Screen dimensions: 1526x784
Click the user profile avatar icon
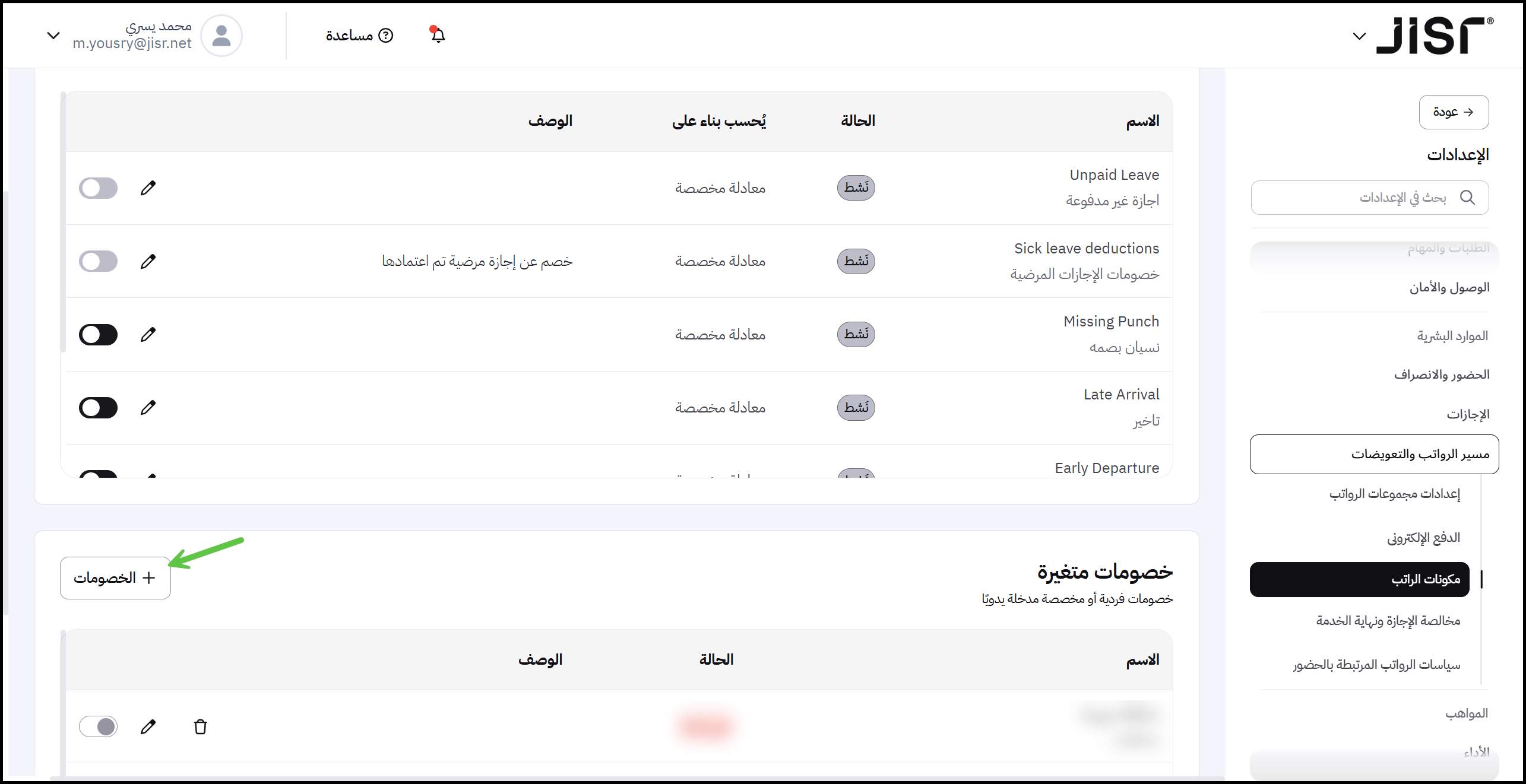click(221, 36)
